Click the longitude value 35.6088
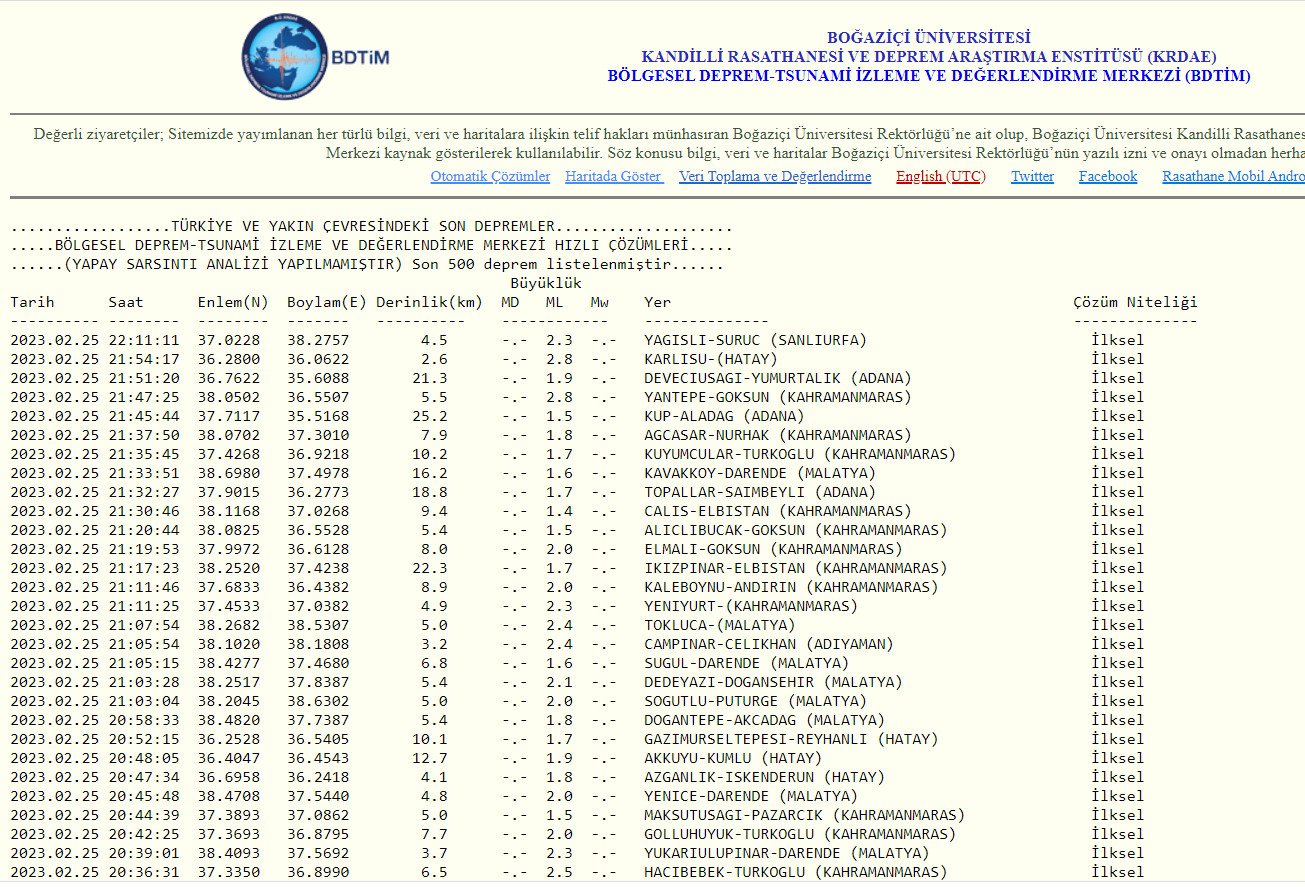Viewport: 1305px width, 887px height. (318, 378)
